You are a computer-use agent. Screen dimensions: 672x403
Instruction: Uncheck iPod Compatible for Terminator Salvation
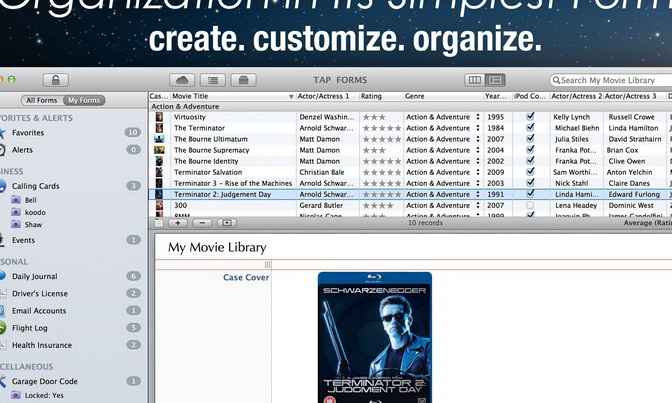530,171
